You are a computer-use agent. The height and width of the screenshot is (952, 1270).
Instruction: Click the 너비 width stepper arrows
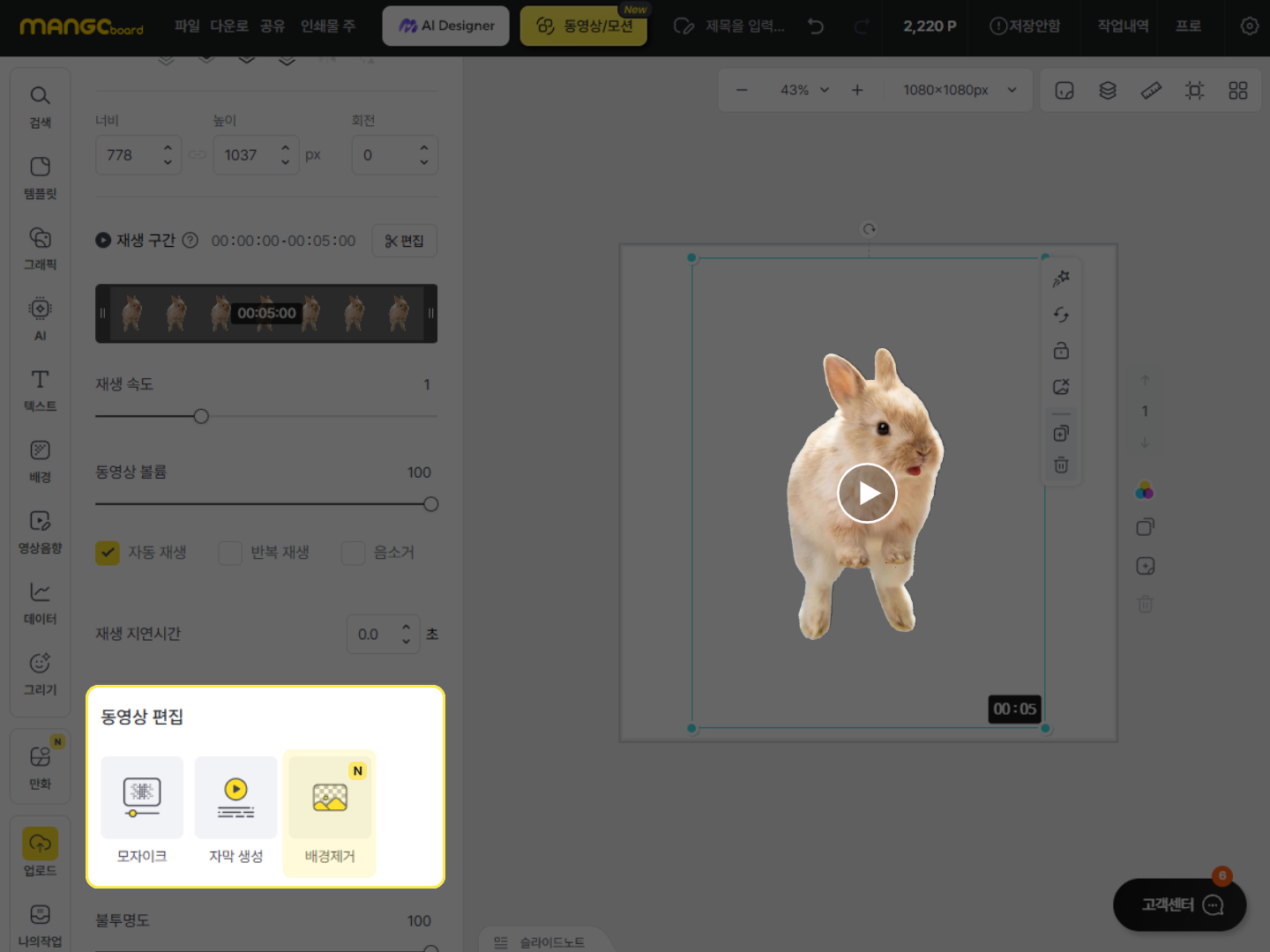point(168,155)
